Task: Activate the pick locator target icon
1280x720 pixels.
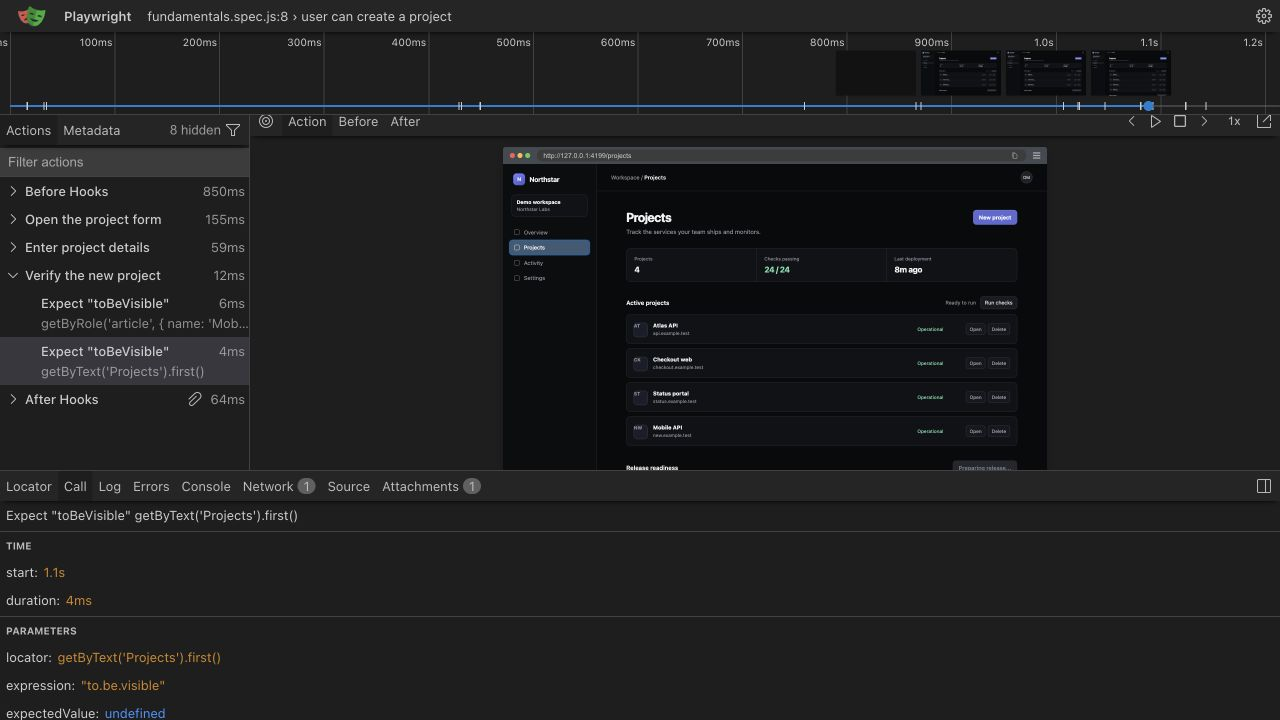Action: [x=266, y=121]
